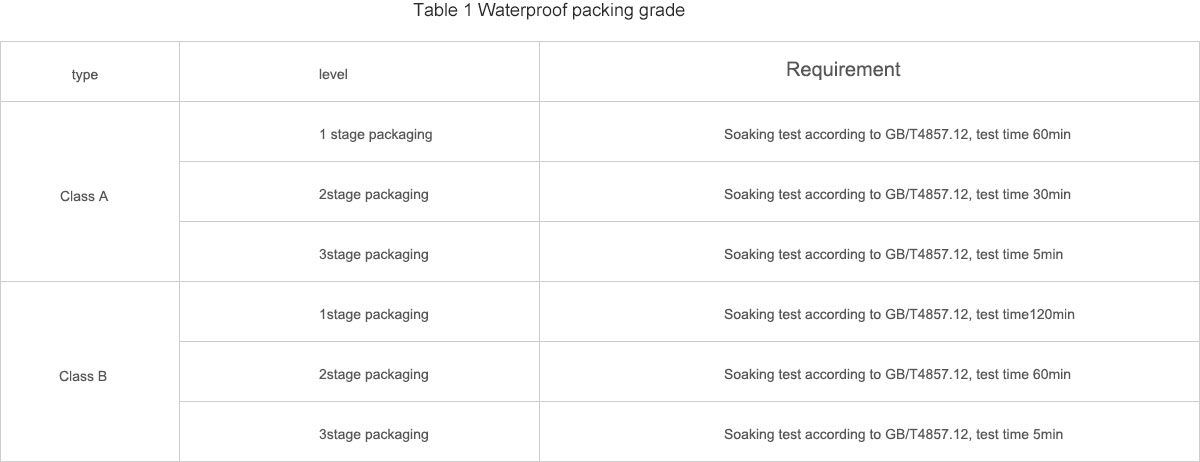Click the requirement with test time 120min
The width and height of the screenshot is (1200, 462).
[x=899, y=315]
